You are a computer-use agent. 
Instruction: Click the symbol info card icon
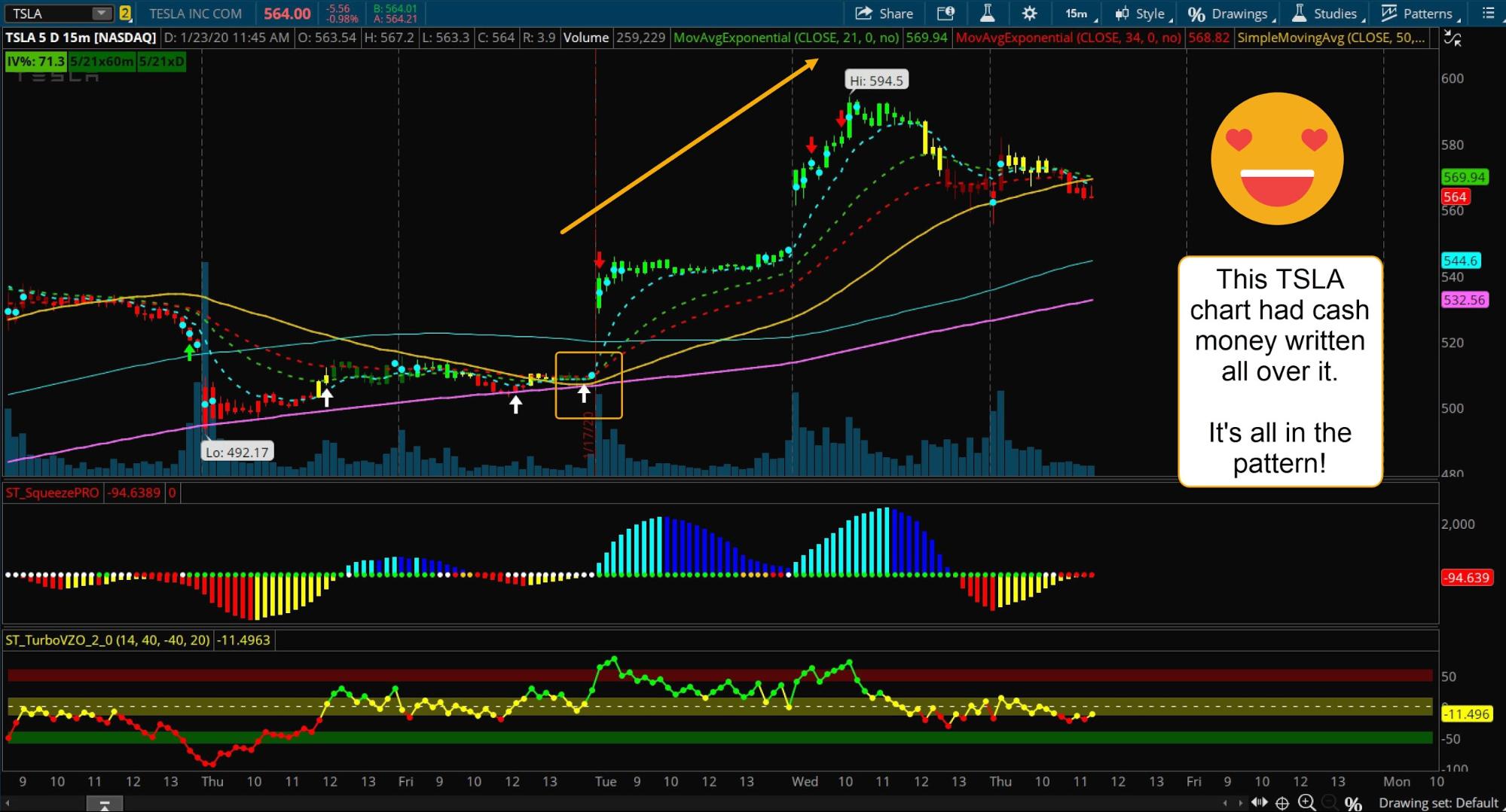pyautogui.click(x=945, y=14)
